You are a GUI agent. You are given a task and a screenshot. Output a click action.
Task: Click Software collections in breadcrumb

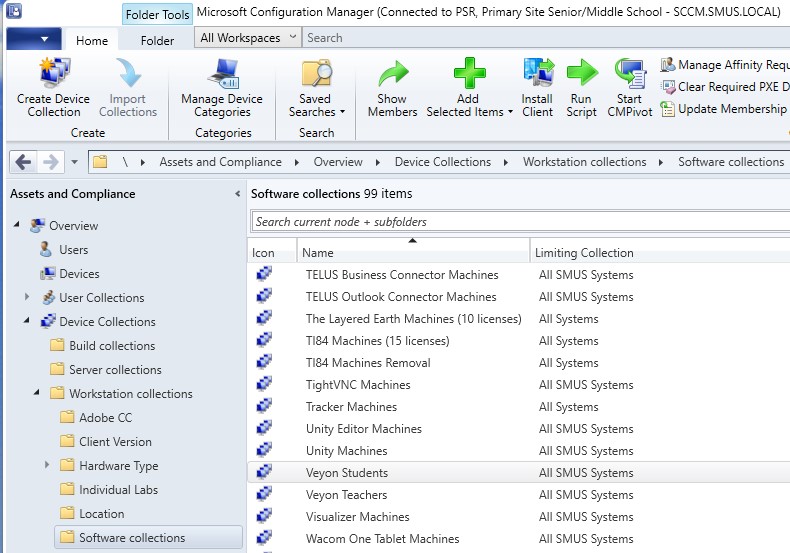click(x=731, y=162)
